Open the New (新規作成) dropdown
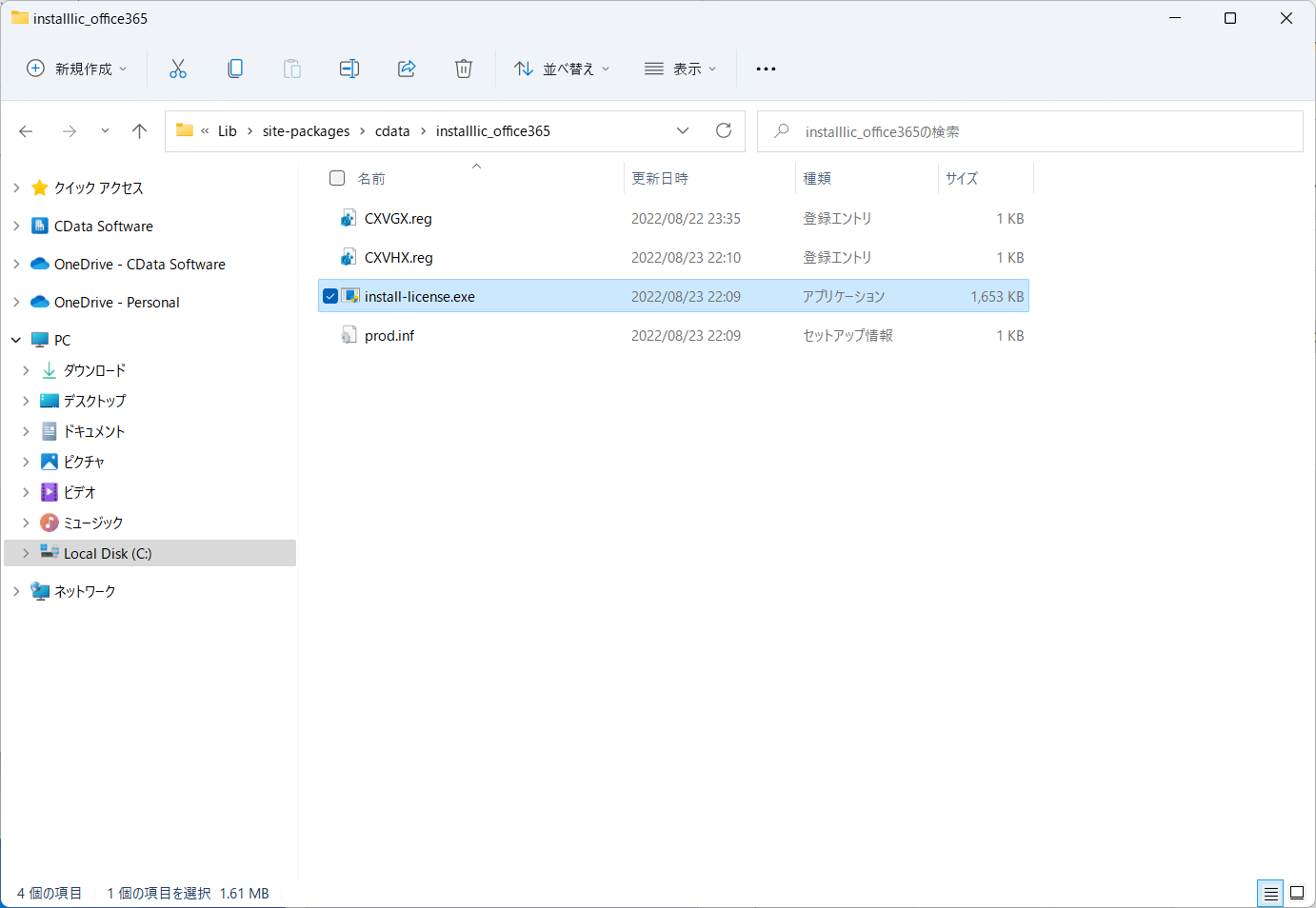This screenshot has height=908, width=1316. click(76, 69)
